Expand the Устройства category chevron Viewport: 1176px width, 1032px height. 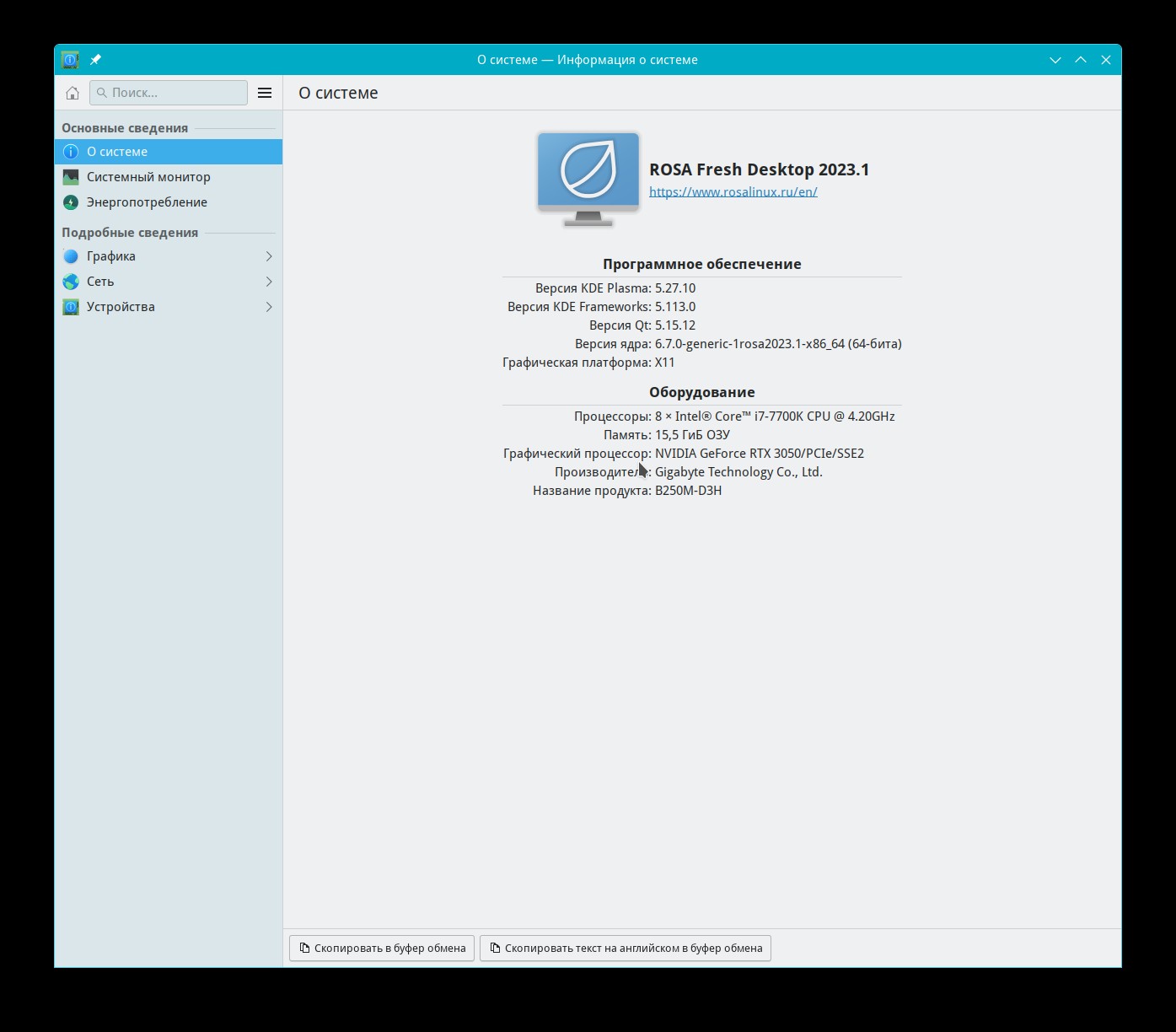pyautogui.click(x=269, y=307)
